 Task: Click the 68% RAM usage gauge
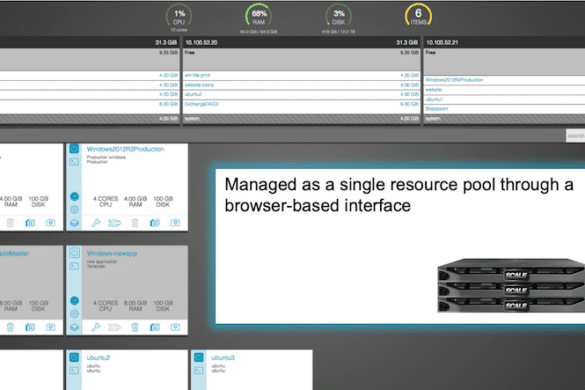(259, 16)
